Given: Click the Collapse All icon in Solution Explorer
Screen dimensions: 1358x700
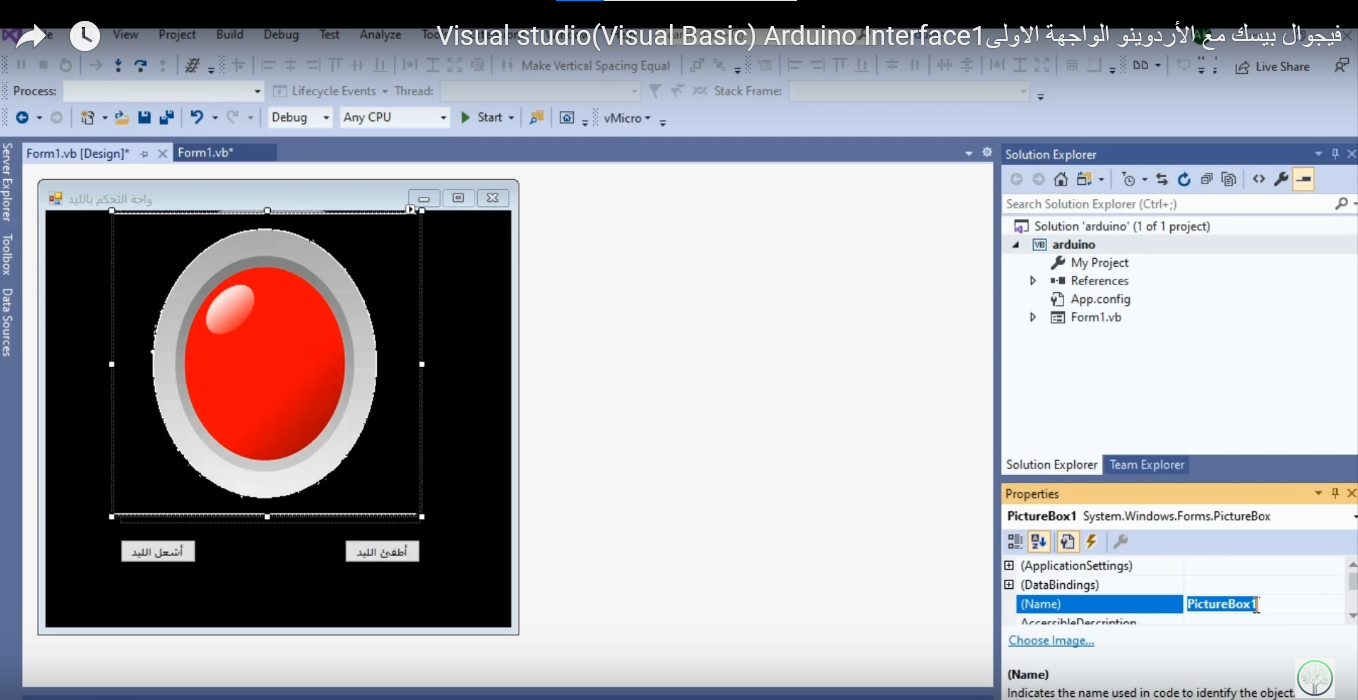Looking at the screenshot, I should pos(1206,179).
